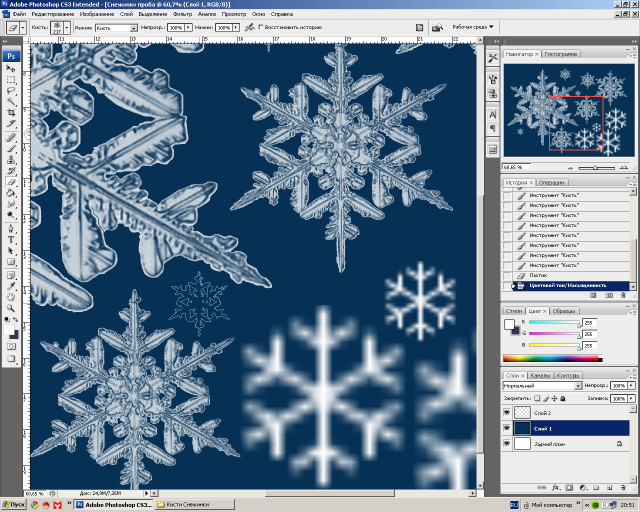The image size is (640, 512).
Task: Select the Healing Brush tool
Action: click(x=11, y=138)
